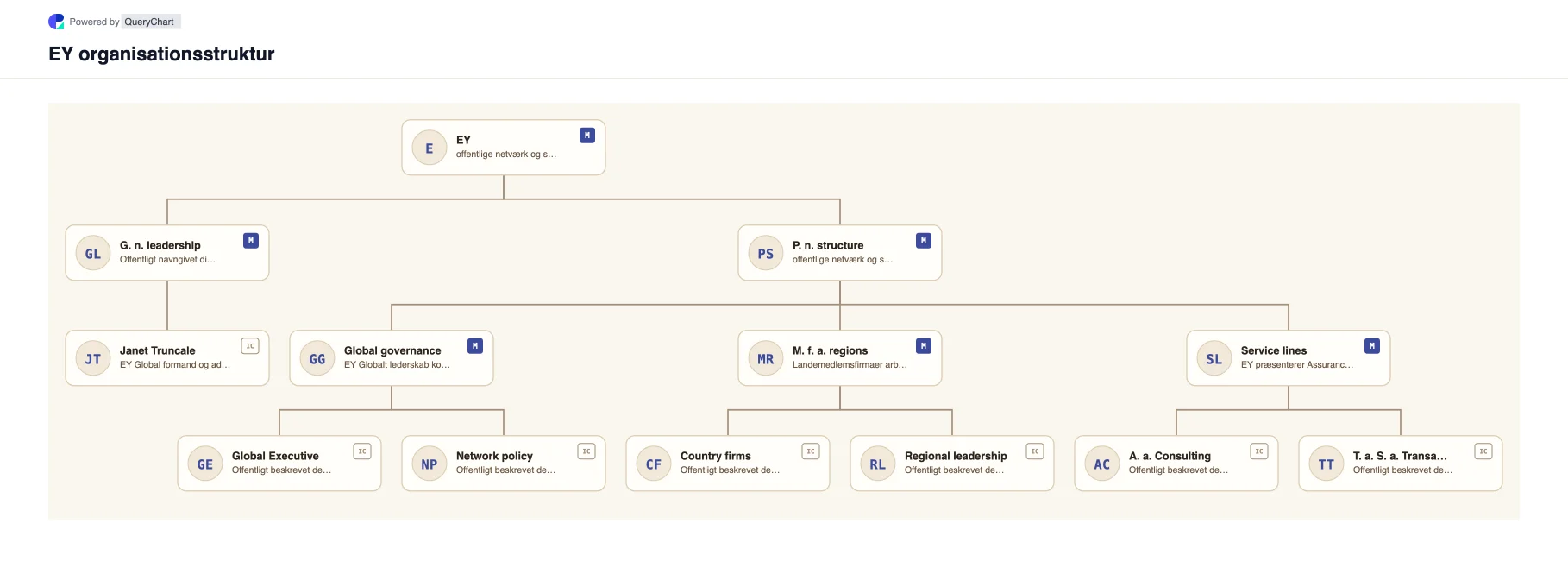Click IC badge on Regional leadership card
This screenshot has height=568, width=1568.
pyautogui.click(x=1035, y=451)
